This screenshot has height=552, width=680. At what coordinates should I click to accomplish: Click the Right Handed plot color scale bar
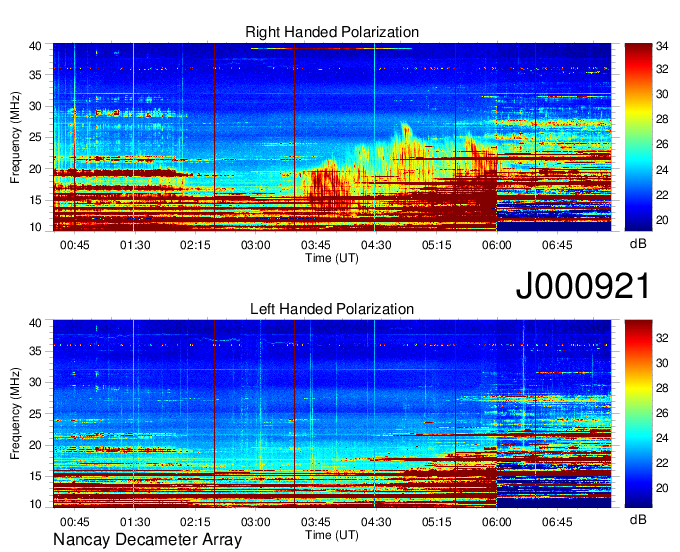638,137
